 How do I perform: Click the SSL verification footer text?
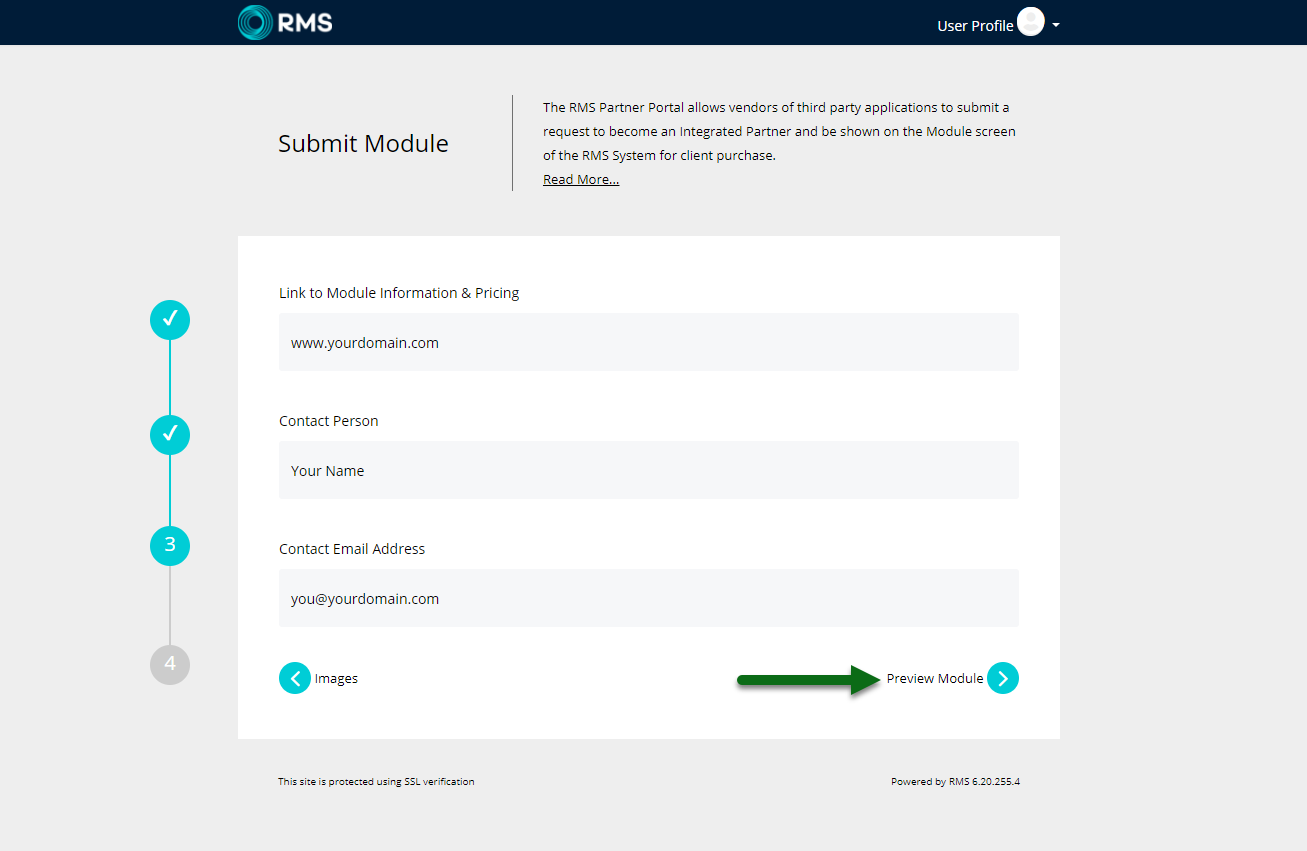point(376,782)
